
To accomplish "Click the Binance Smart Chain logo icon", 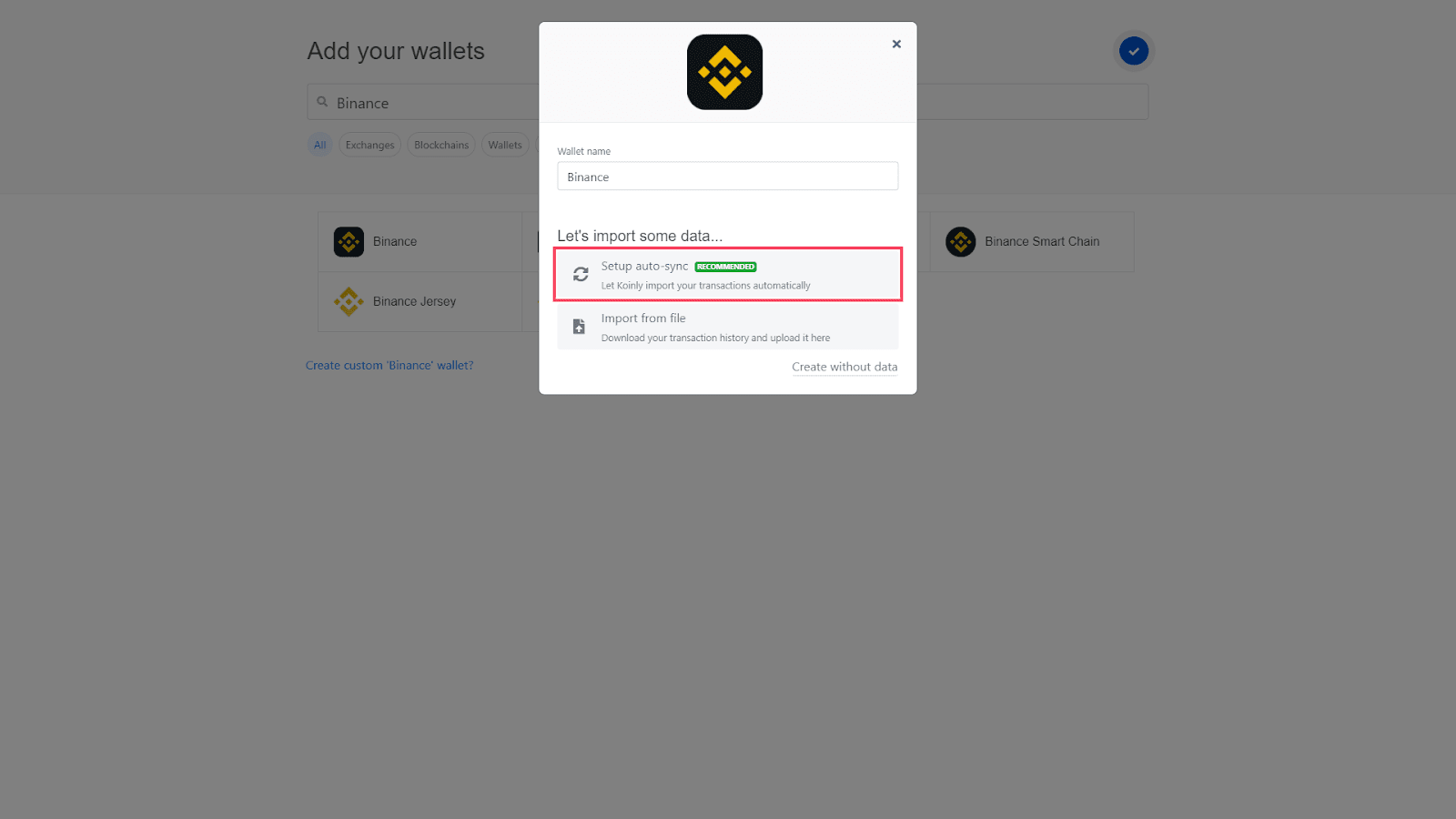I will 961,242.
